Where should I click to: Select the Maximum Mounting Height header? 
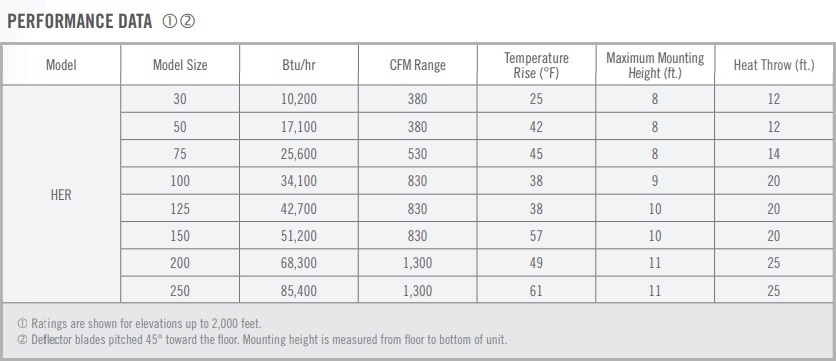pyautogui.click(x=655, y=65)
